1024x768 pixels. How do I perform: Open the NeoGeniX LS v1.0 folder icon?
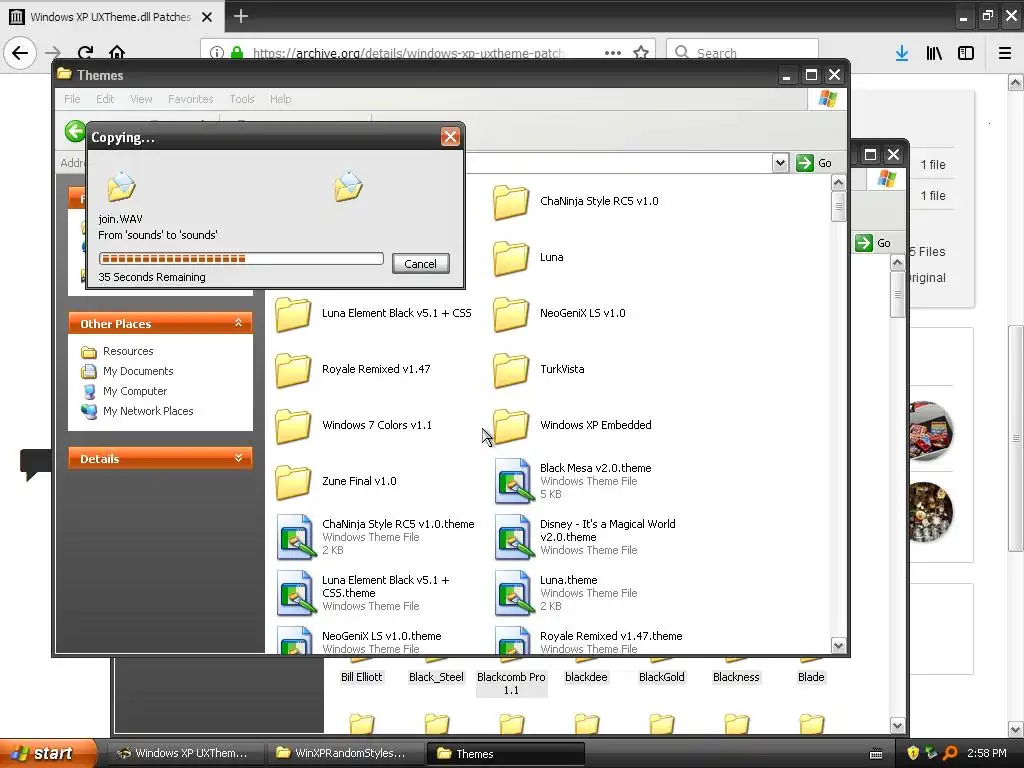tap(511, 314)
